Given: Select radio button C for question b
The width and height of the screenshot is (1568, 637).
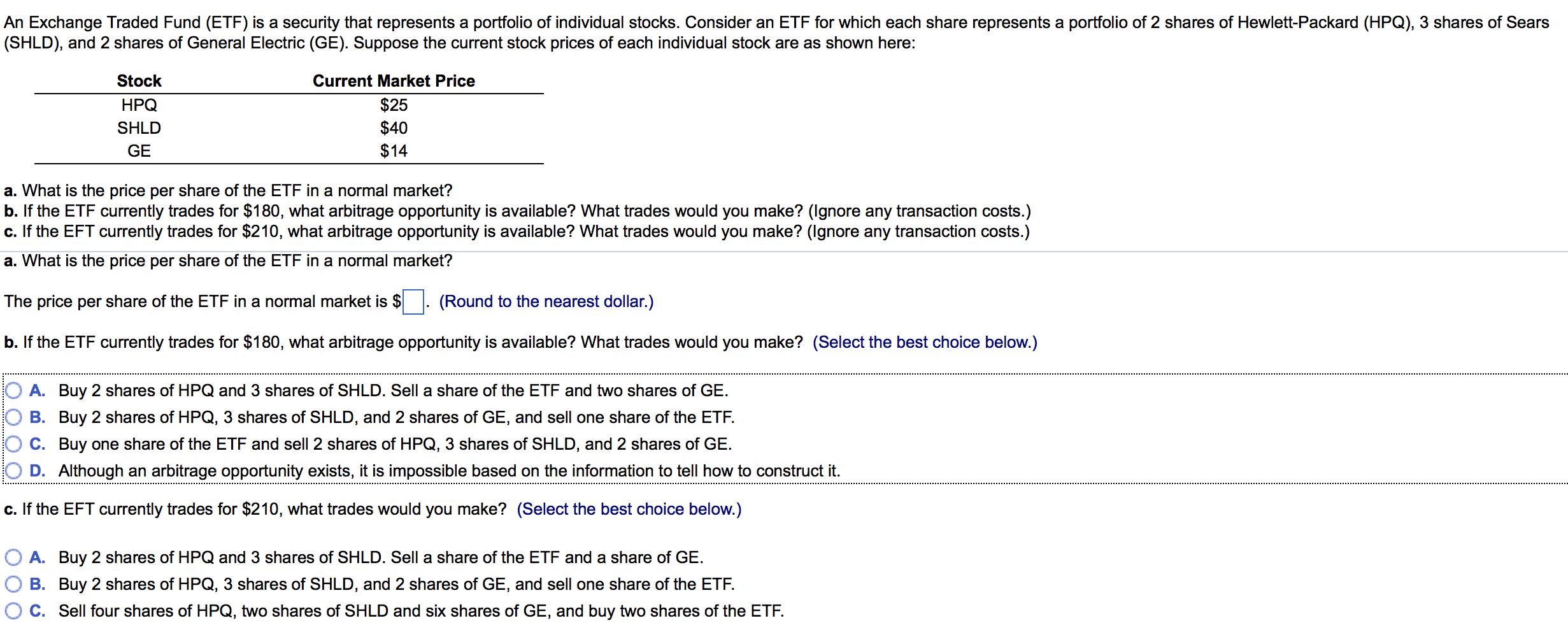Looking at the screenshot, I should 13,444.
